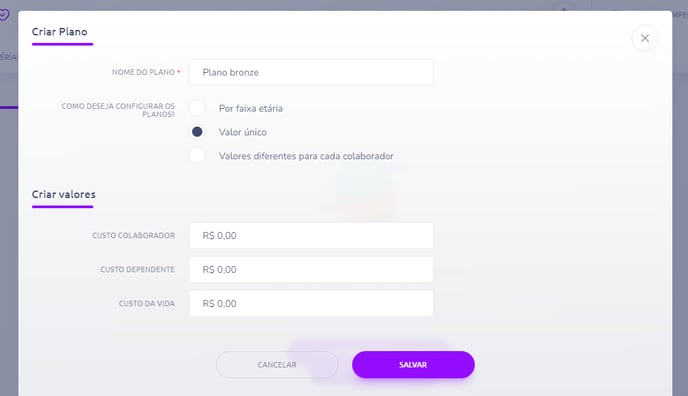The image size is (688, 396).
Task: Select the Por faixa etária radio button
Action: [197, 108]
